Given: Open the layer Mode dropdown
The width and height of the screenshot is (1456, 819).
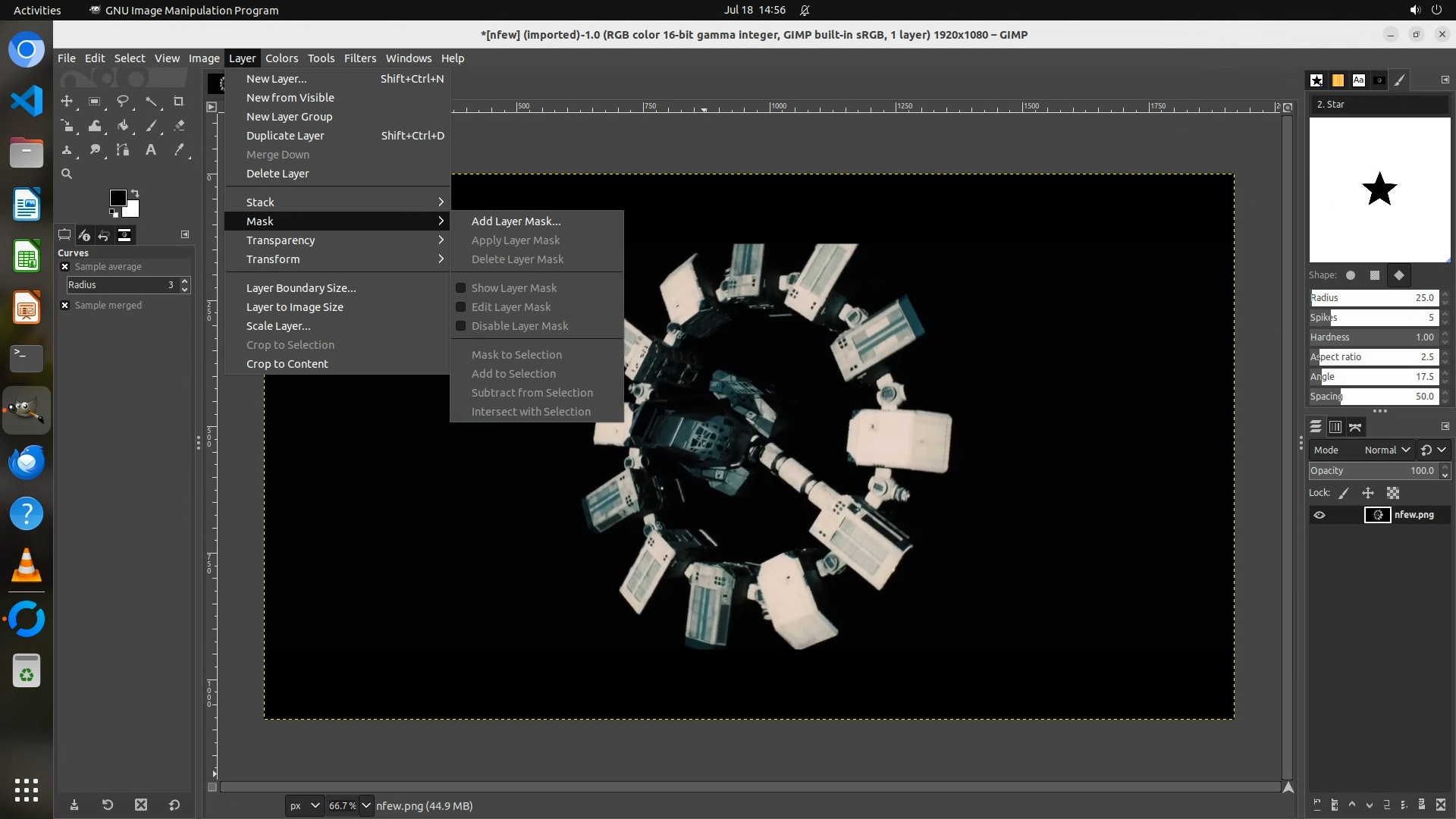Looking at the screenshot, I should [x=1386, y=450].
